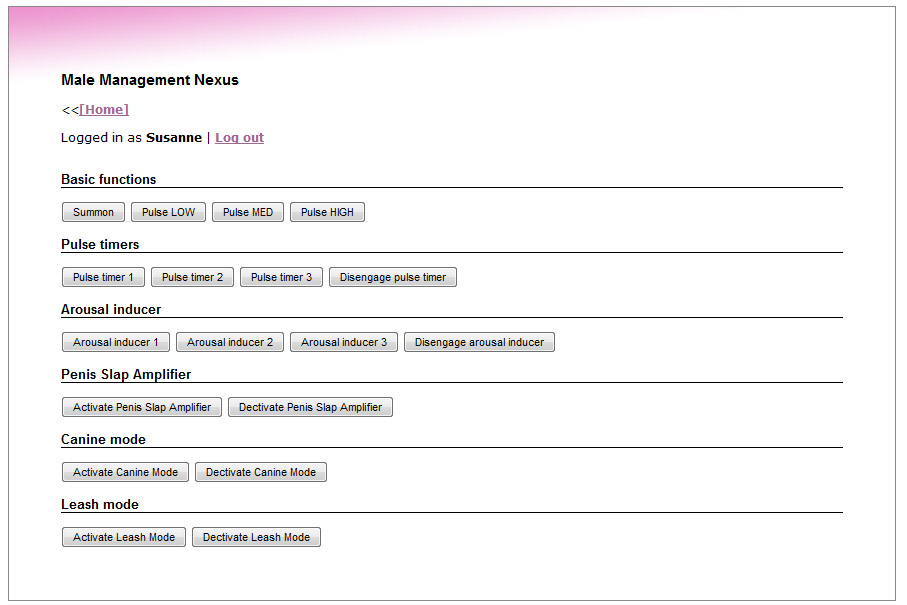Viewport: 907px width, 605px height.
Task: Click Activate Penis Slap Amplifier button
Action: [142, 407]
